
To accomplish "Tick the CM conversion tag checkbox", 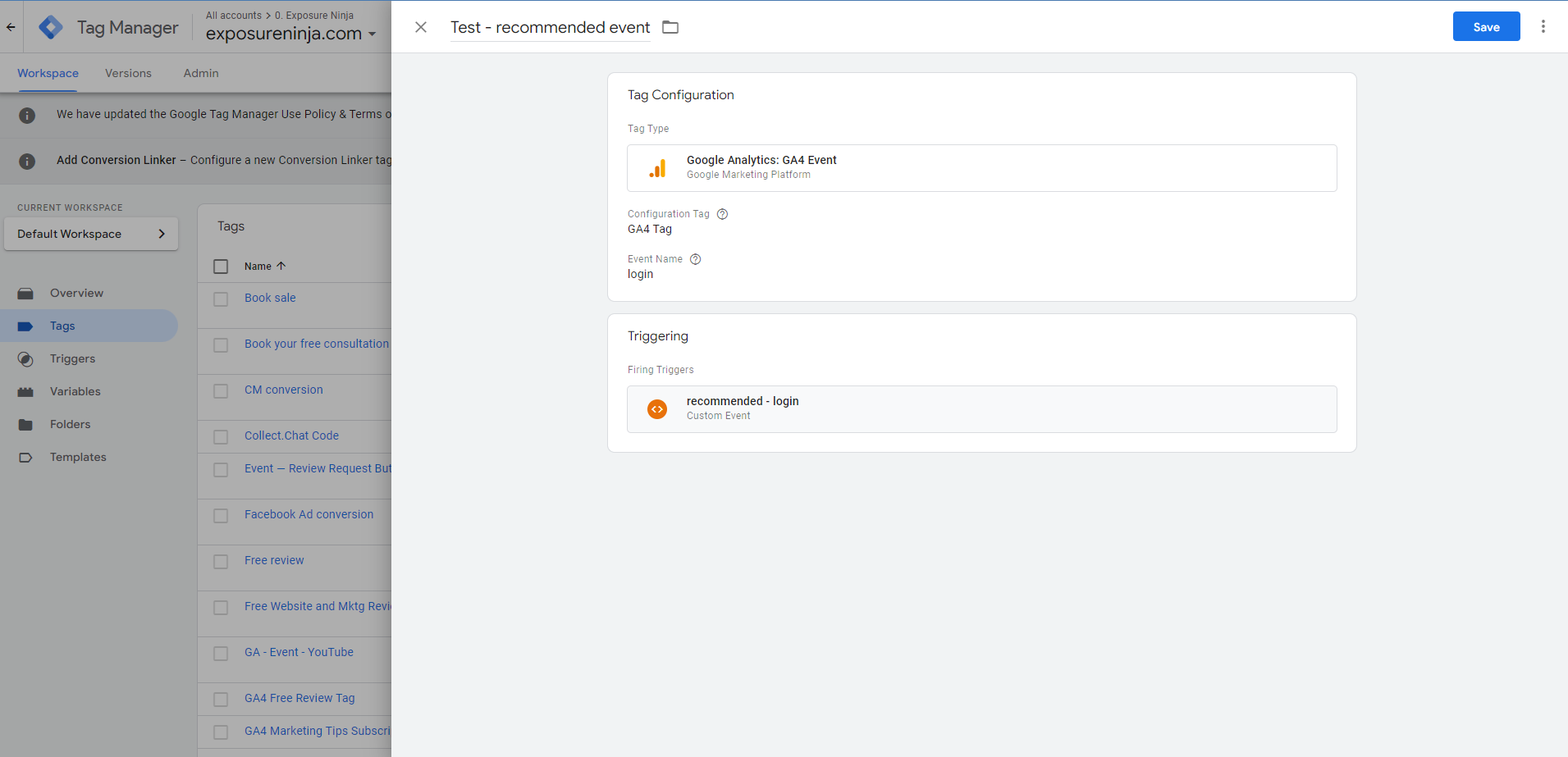I will pos(221,391).
